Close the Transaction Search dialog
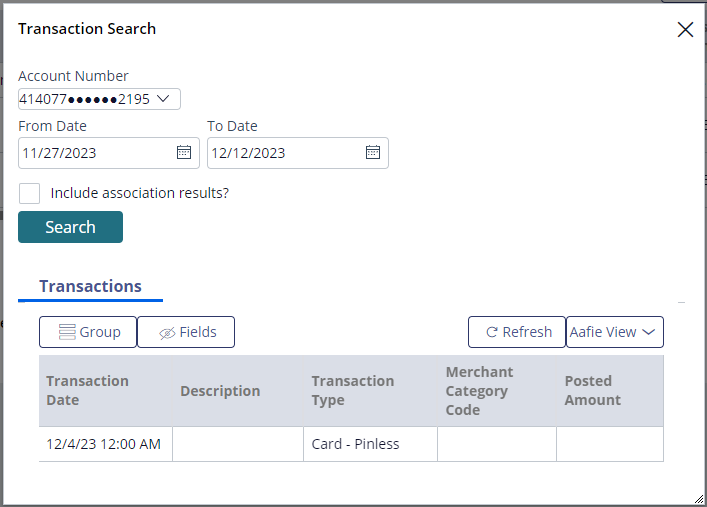 (x=685, y=30)
